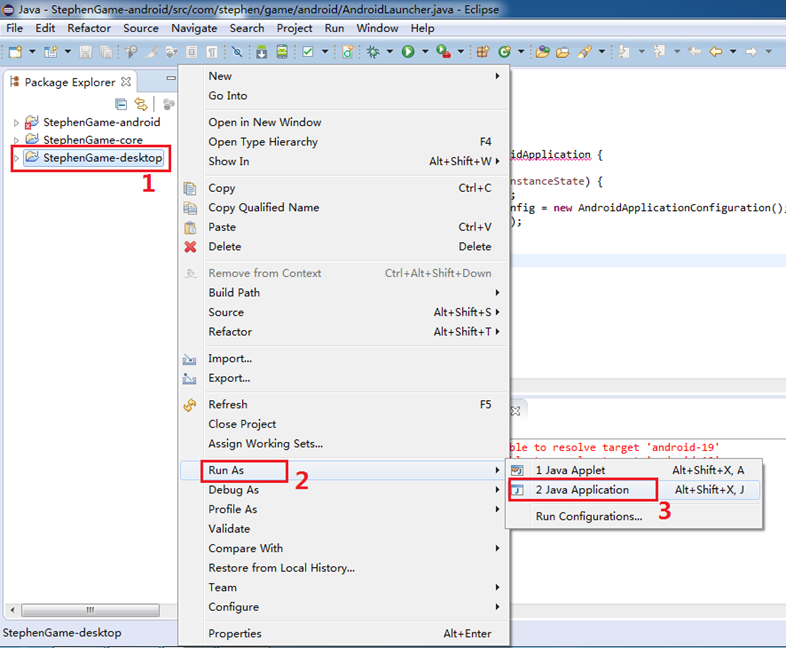Choose Export... in the context menu
The image size is (786, 648).
[x=343, y=378]
